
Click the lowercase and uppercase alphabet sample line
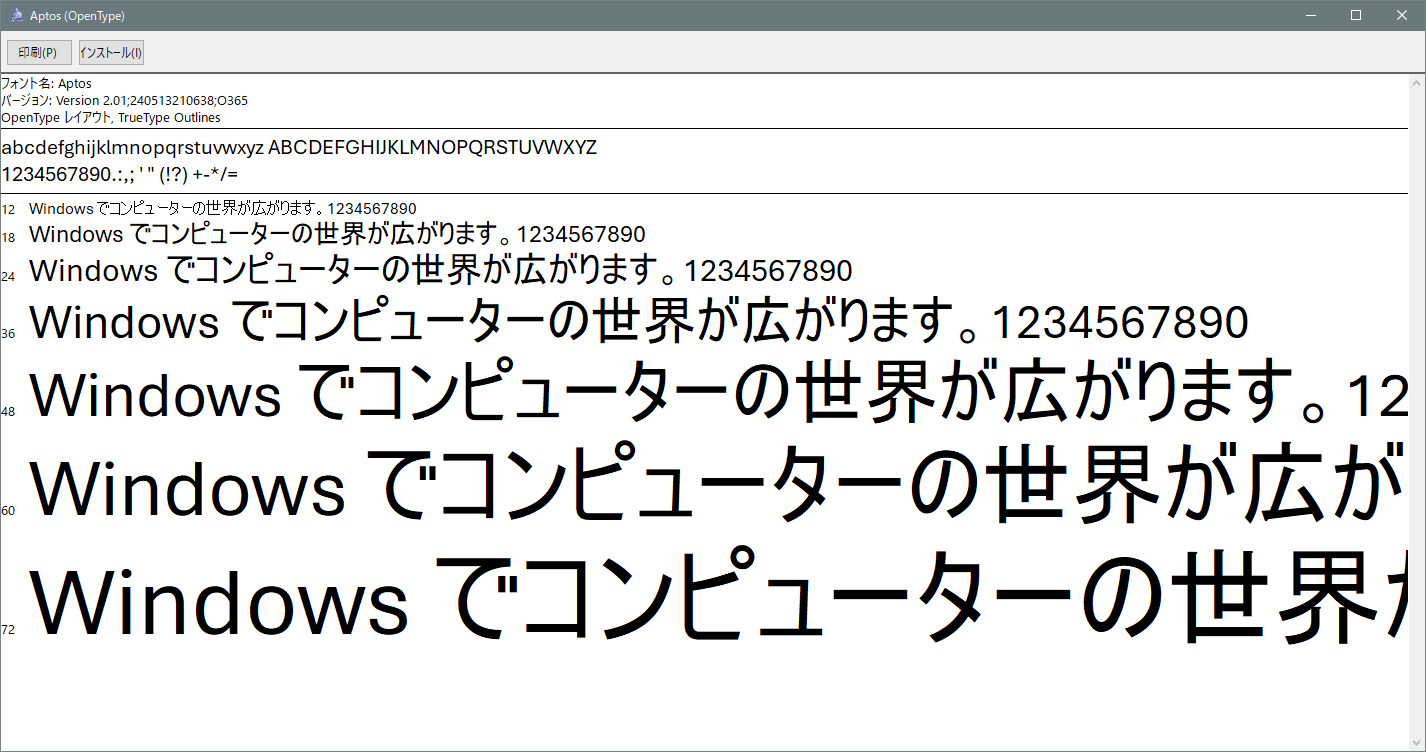coord(299,149)
